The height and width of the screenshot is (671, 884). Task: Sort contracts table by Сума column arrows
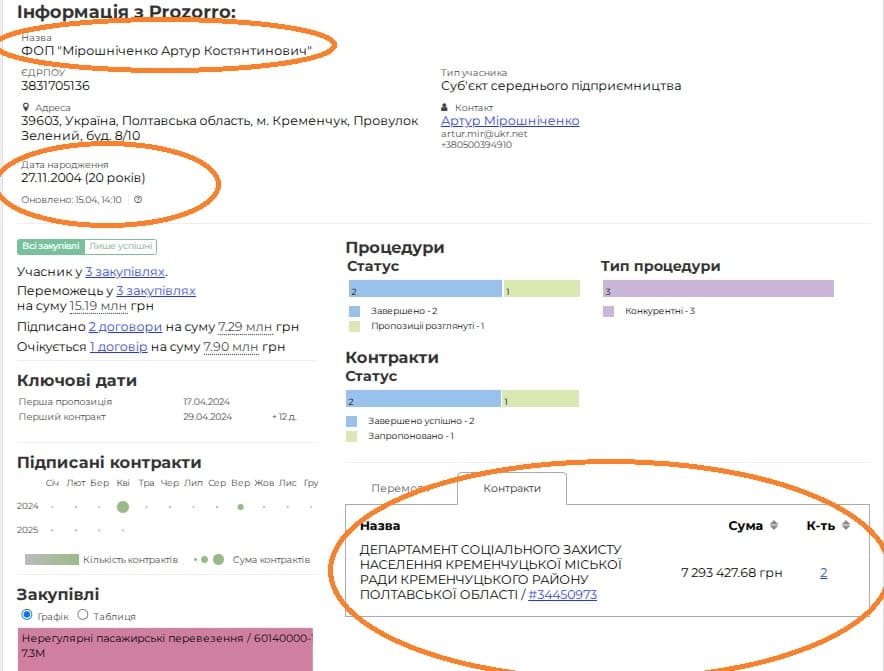pos(772,526)
